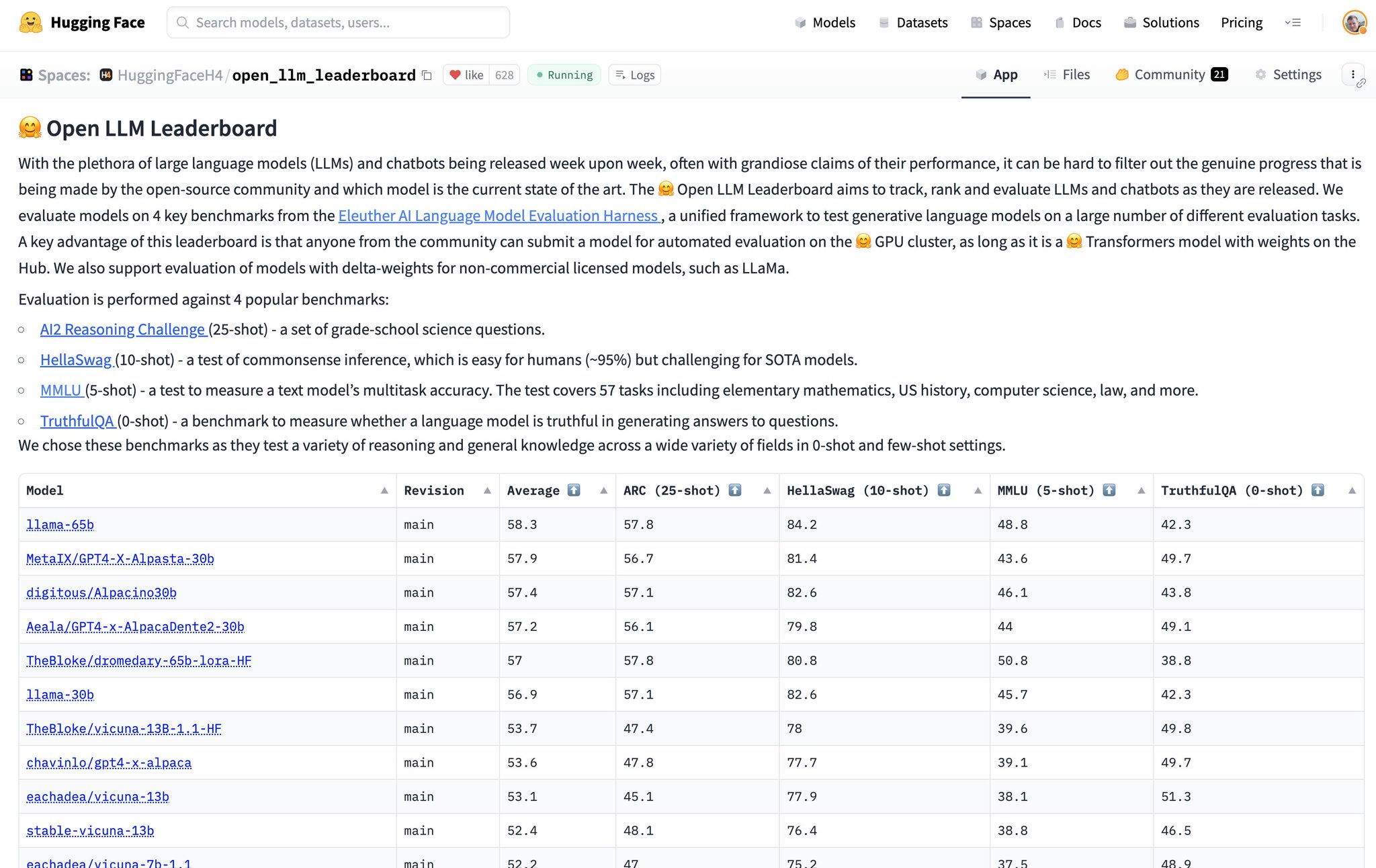The width and height of the screenshot is (1376, 868).
Task: Click the HuggingFaceH4 organization avatar icon
Action: click(x=106, y=75)
